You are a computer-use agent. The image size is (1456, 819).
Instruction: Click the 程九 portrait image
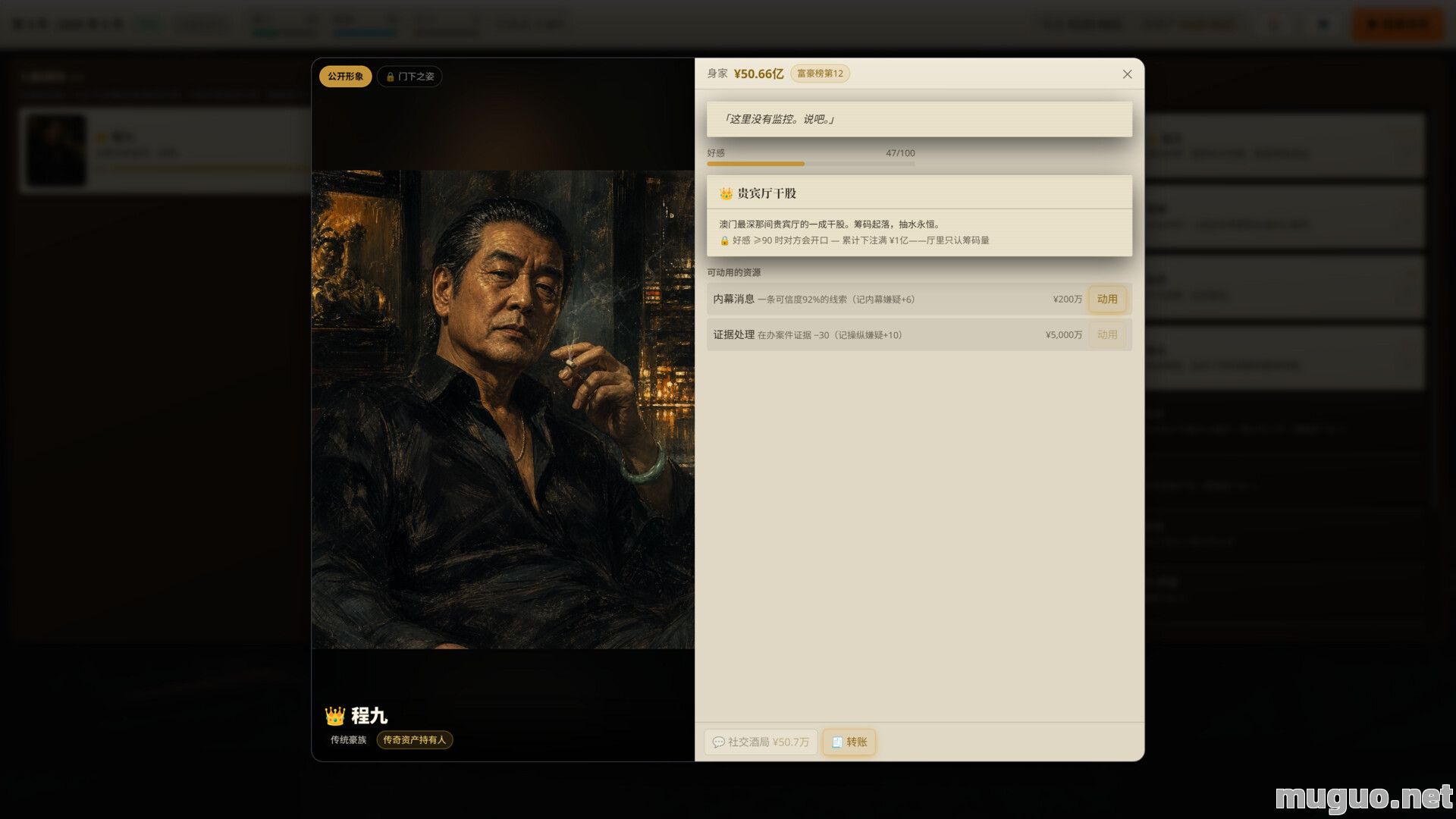503,409
